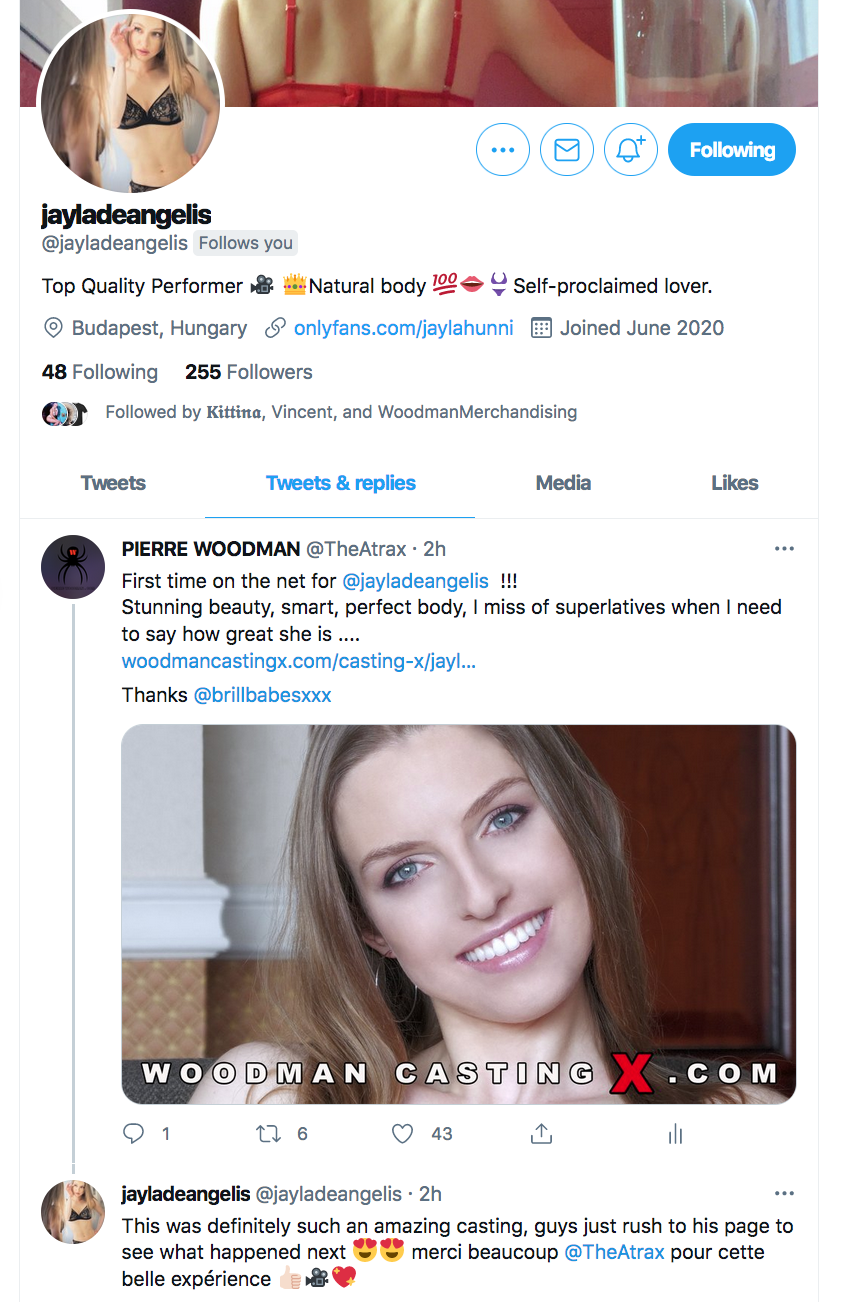This screenshot has width=853, height=1302.
Task: Open the profile more options (three dots) button
Action: click(x=502, y=150)
